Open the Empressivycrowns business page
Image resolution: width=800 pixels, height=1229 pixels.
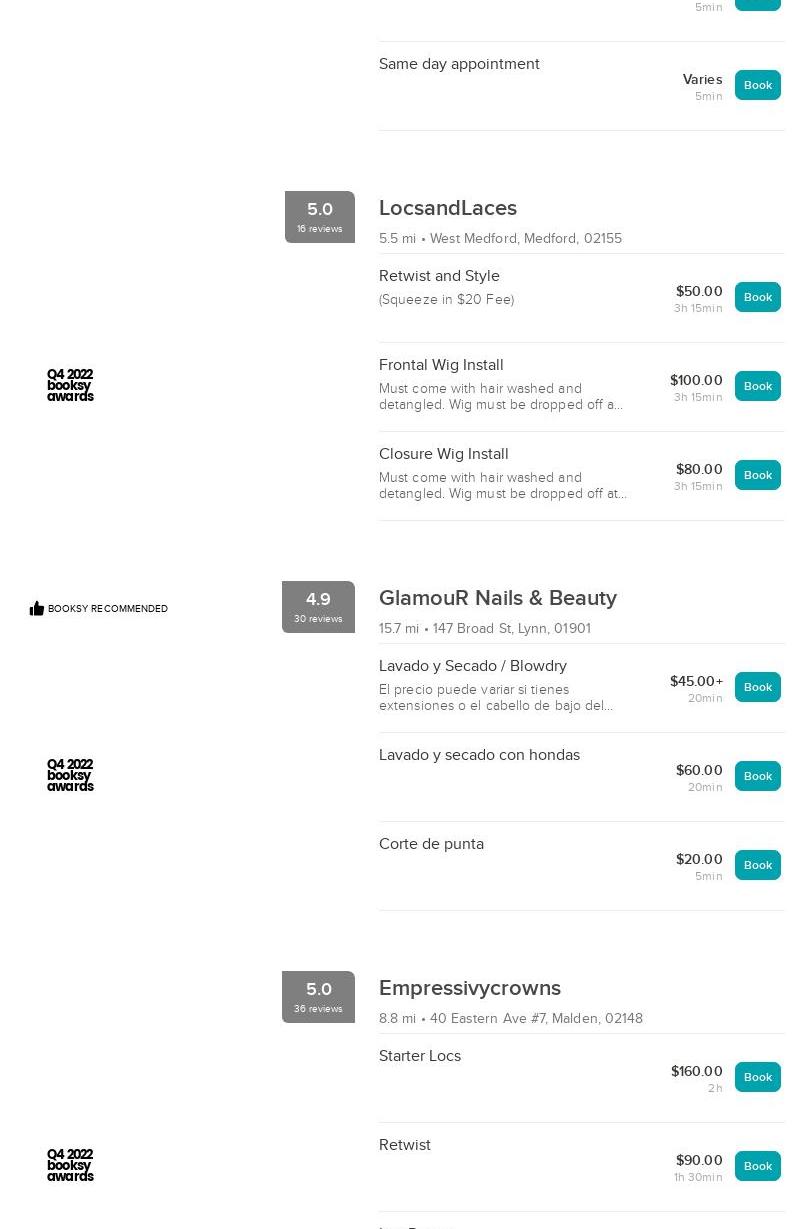pos(470,988)
